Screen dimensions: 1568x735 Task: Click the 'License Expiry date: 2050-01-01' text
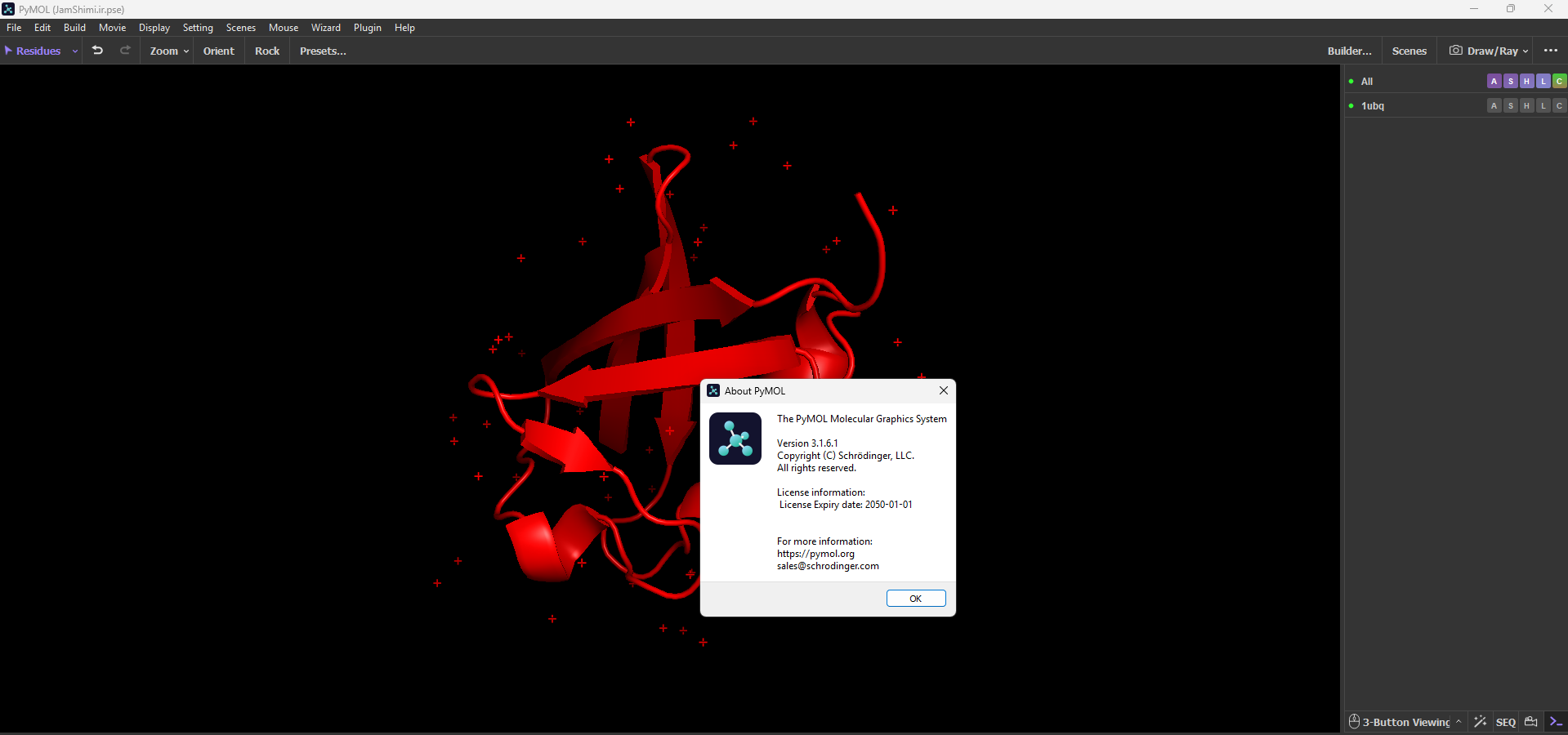click(846, 505)
